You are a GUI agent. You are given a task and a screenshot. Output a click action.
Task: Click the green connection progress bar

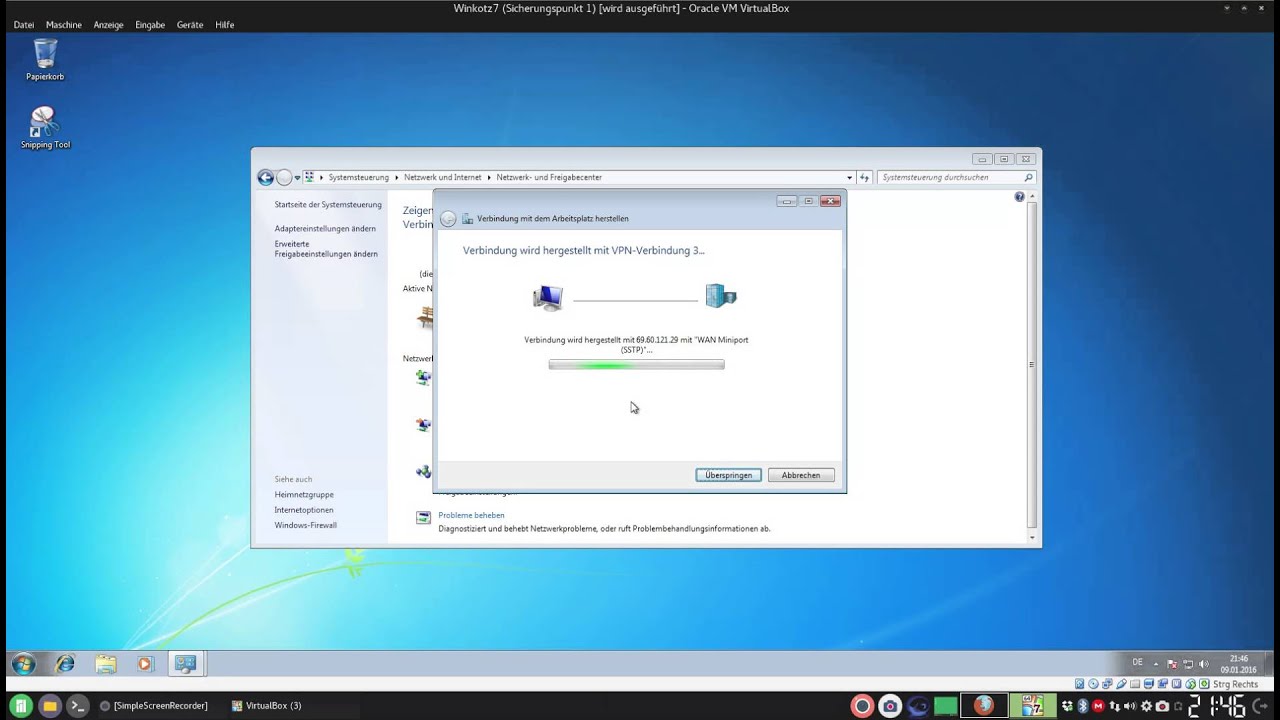point(636,365)
